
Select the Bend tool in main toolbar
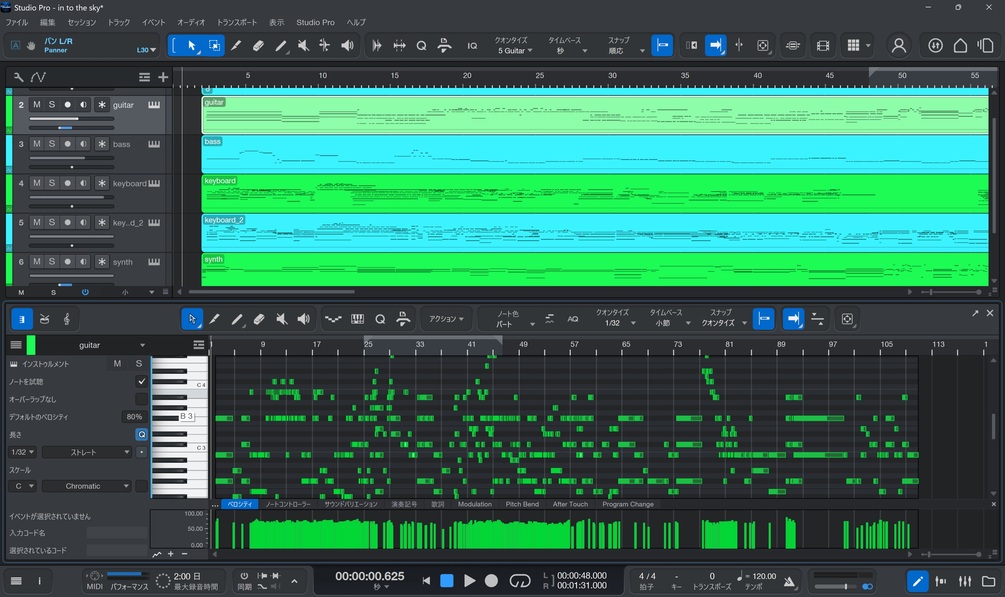click(325, 46)
